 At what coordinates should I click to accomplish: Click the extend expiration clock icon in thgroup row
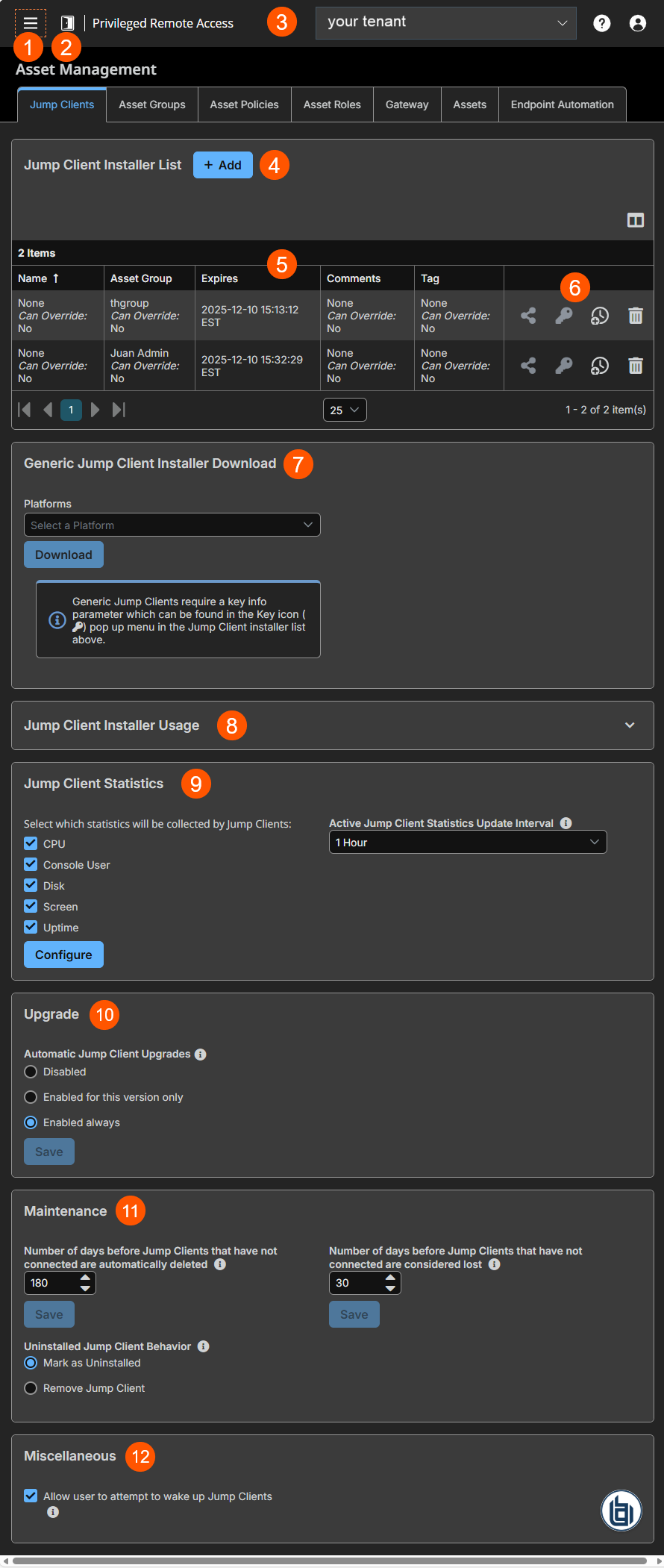click(600, 316)
